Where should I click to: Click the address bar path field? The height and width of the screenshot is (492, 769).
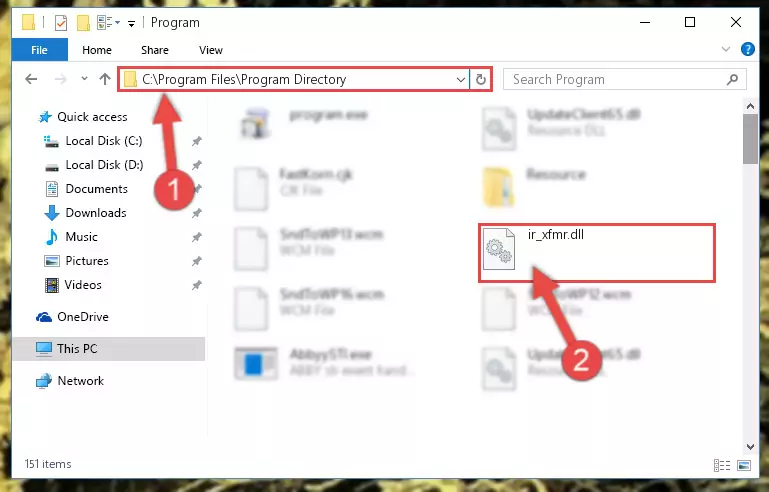tap(294, 79)
